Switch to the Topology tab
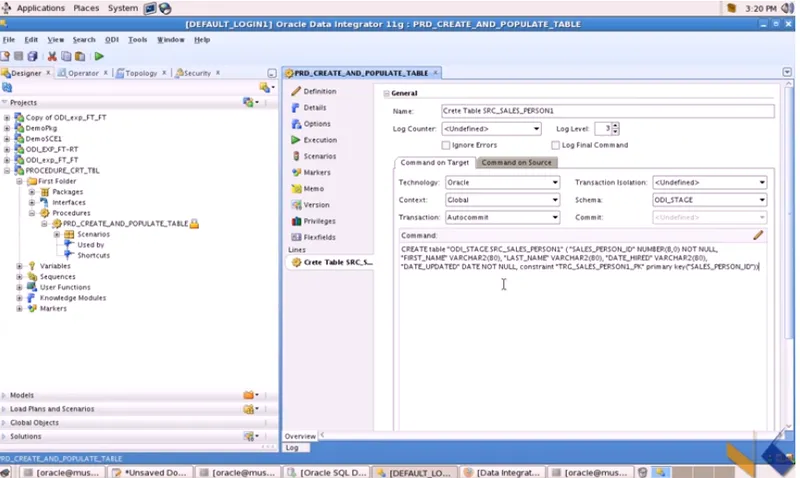 click(x=141, y=73)
